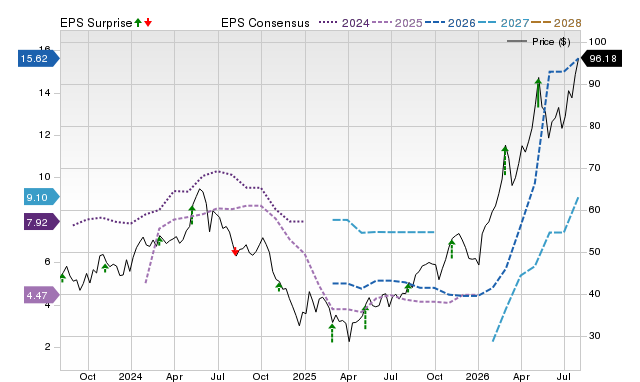Click the 2024 x-axis label

click(x=131, y=376)
